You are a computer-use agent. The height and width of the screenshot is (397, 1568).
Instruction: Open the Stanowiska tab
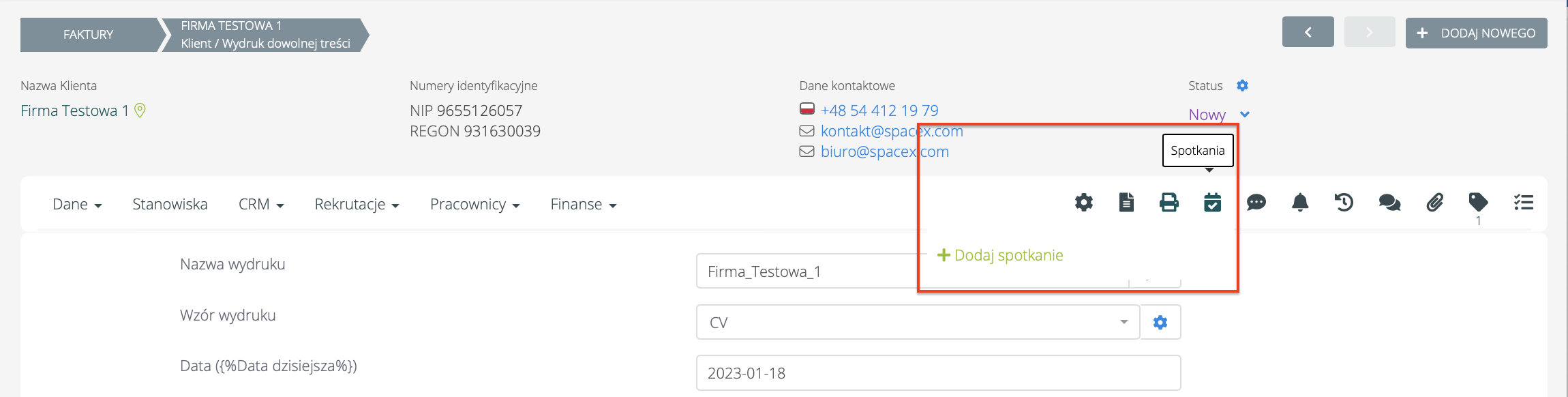170,205
